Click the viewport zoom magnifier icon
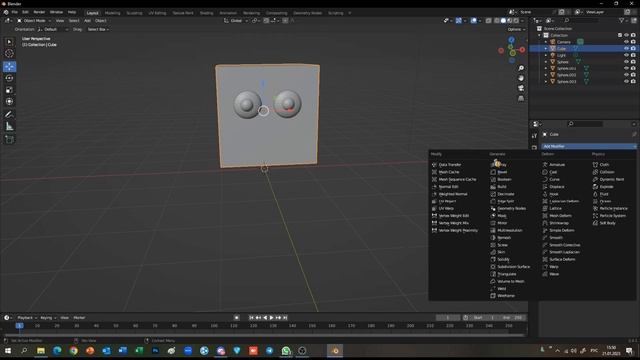 521,68
